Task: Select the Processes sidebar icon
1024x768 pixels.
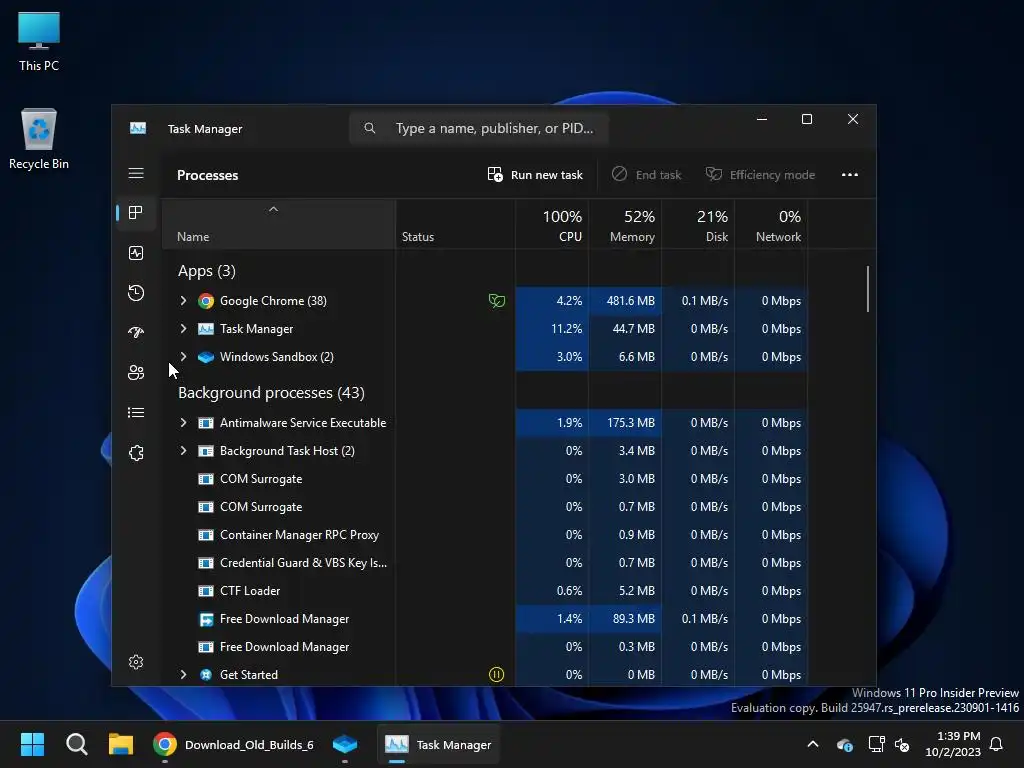Action: 136,212
